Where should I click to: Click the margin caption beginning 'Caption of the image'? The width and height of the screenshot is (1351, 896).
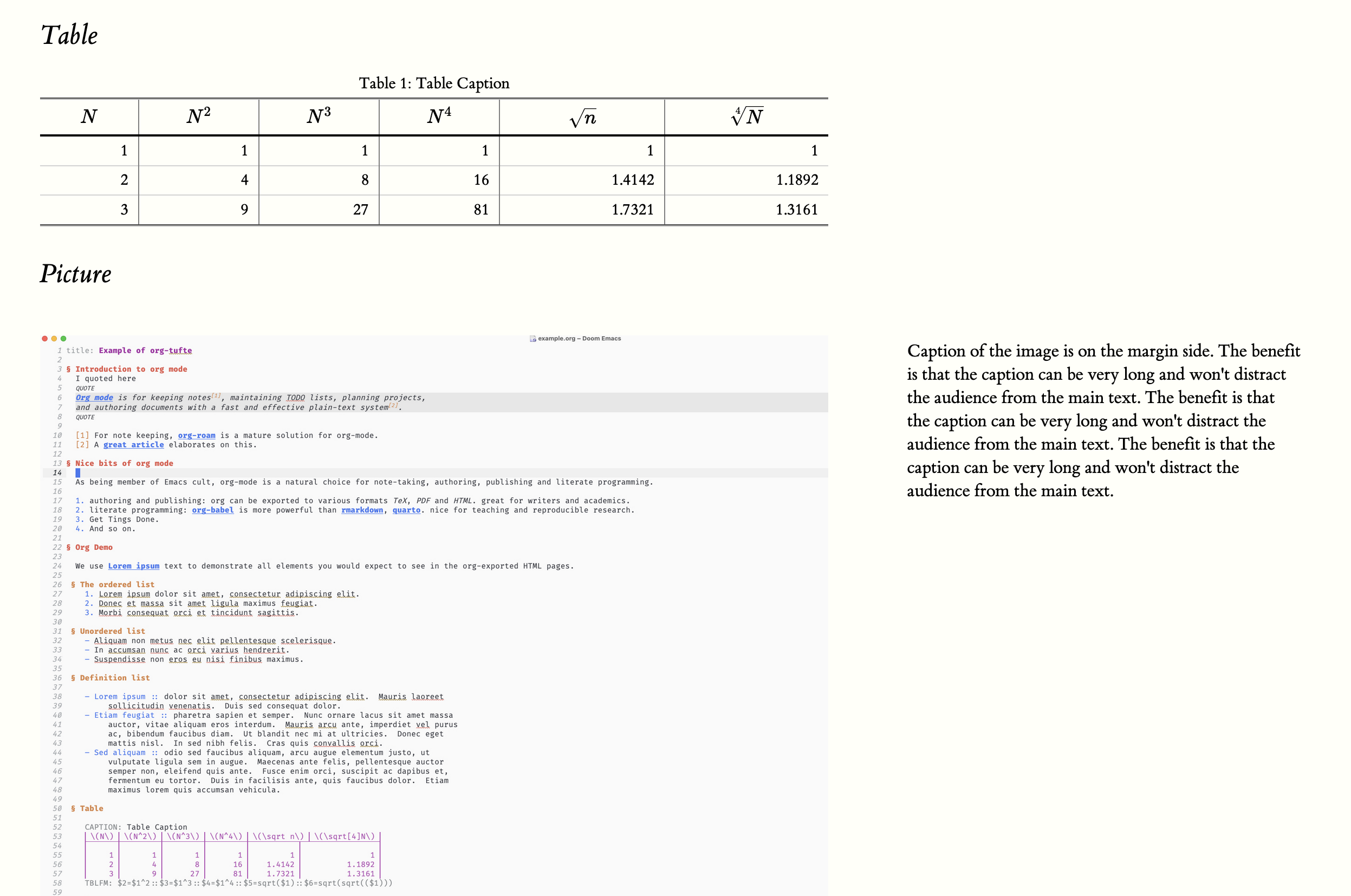(x=1103, y=420)
